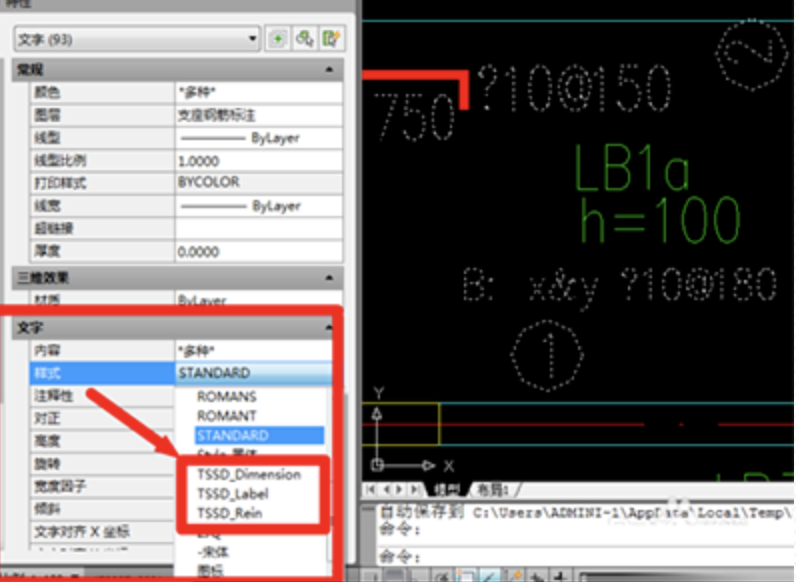The image size is (796, 582).
Task: Choose ROMANT in the style list
Action: click(226, 416)
